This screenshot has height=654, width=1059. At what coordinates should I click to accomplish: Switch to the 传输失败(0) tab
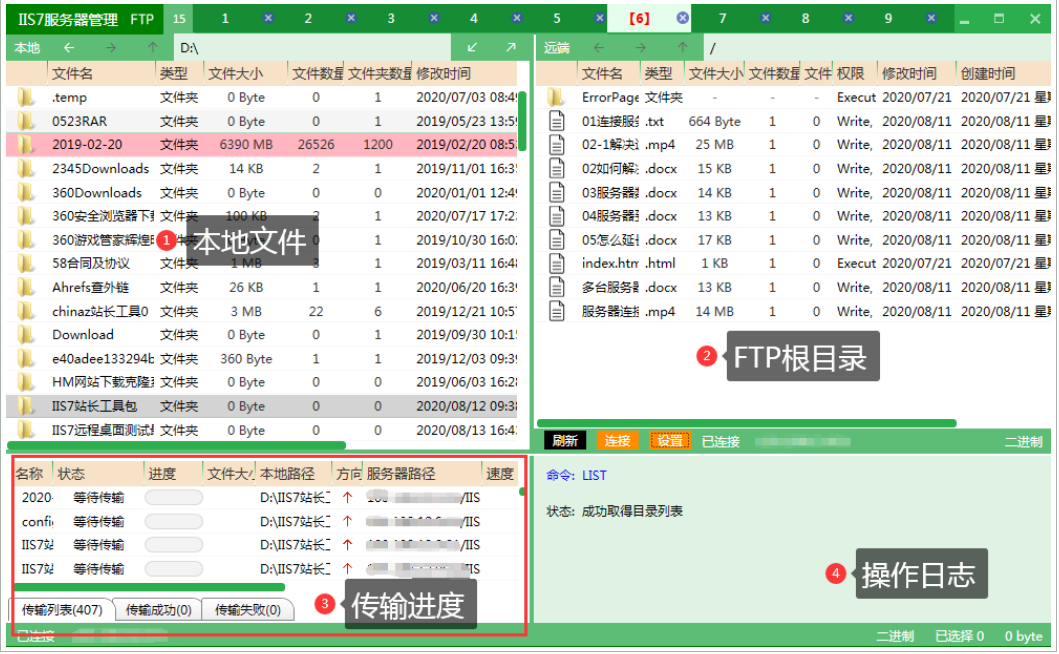click(x=249, y=609)
